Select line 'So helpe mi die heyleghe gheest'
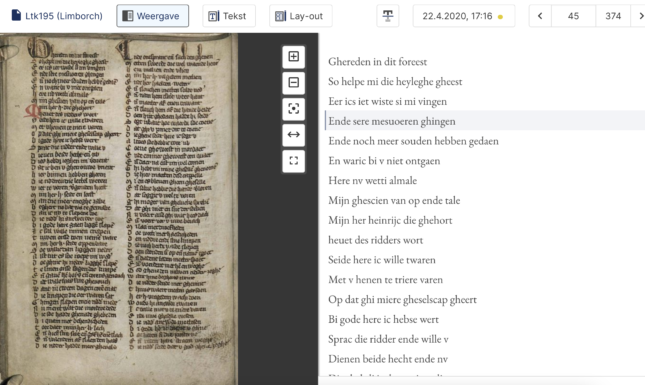 tap(395, 81)
